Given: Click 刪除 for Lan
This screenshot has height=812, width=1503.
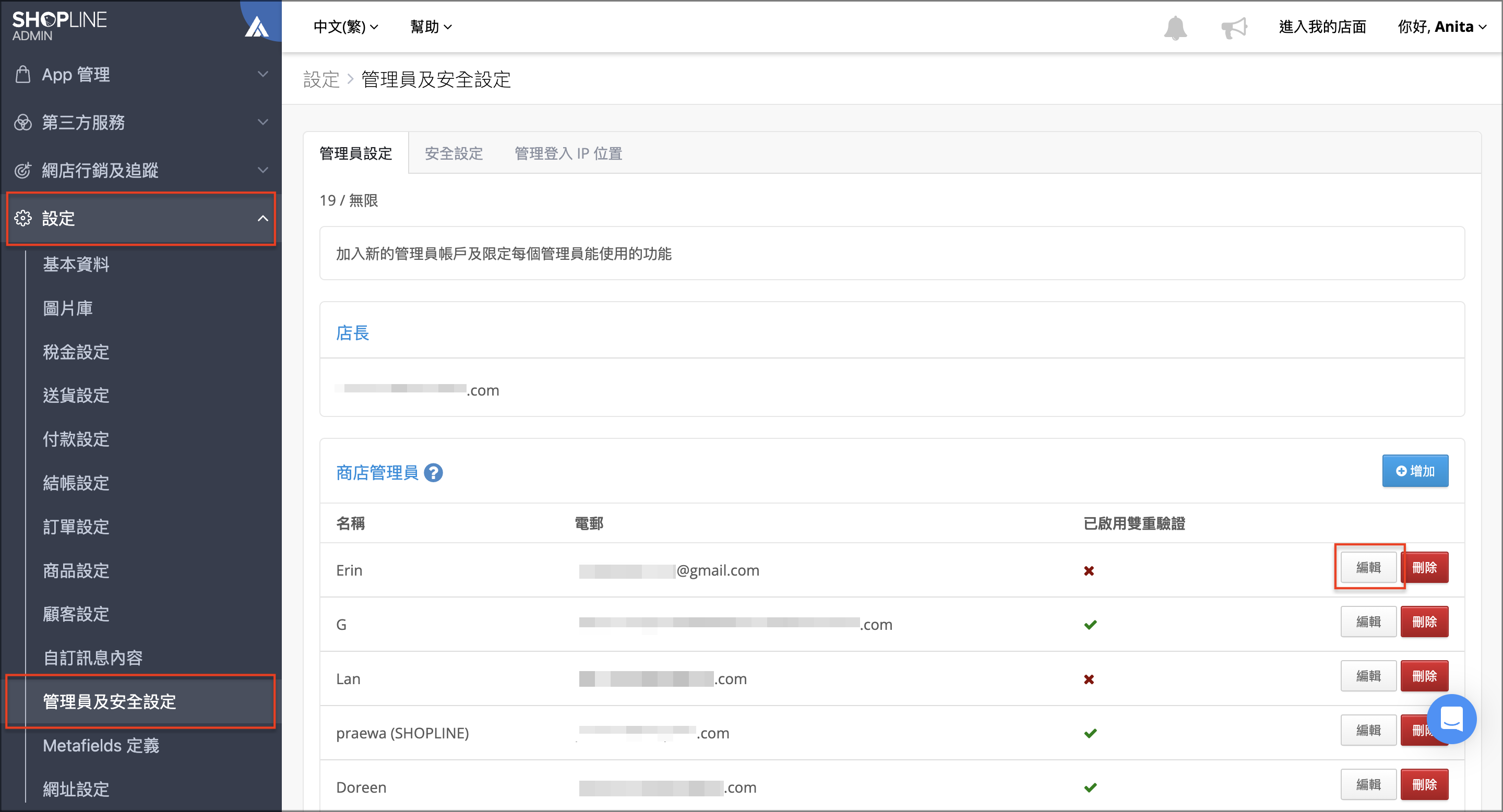Looking at the screenshot, I should (1424, 676).
